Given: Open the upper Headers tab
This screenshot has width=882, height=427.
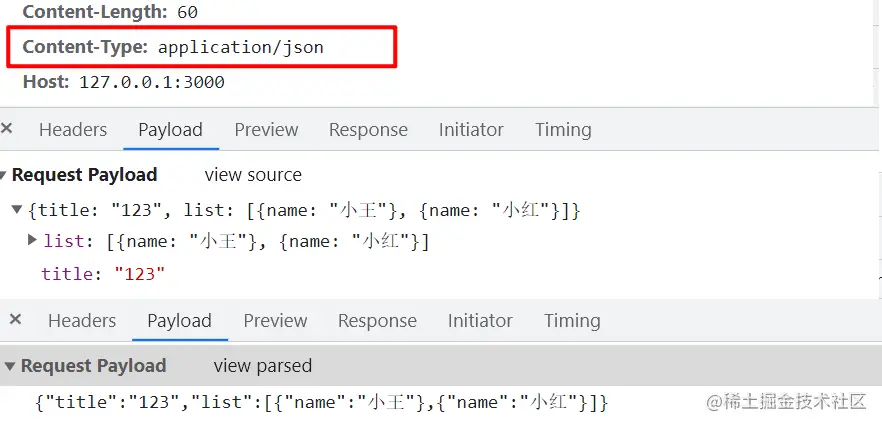Looking at the screenshot, I should pyautogui.click(x=73, y=130).
